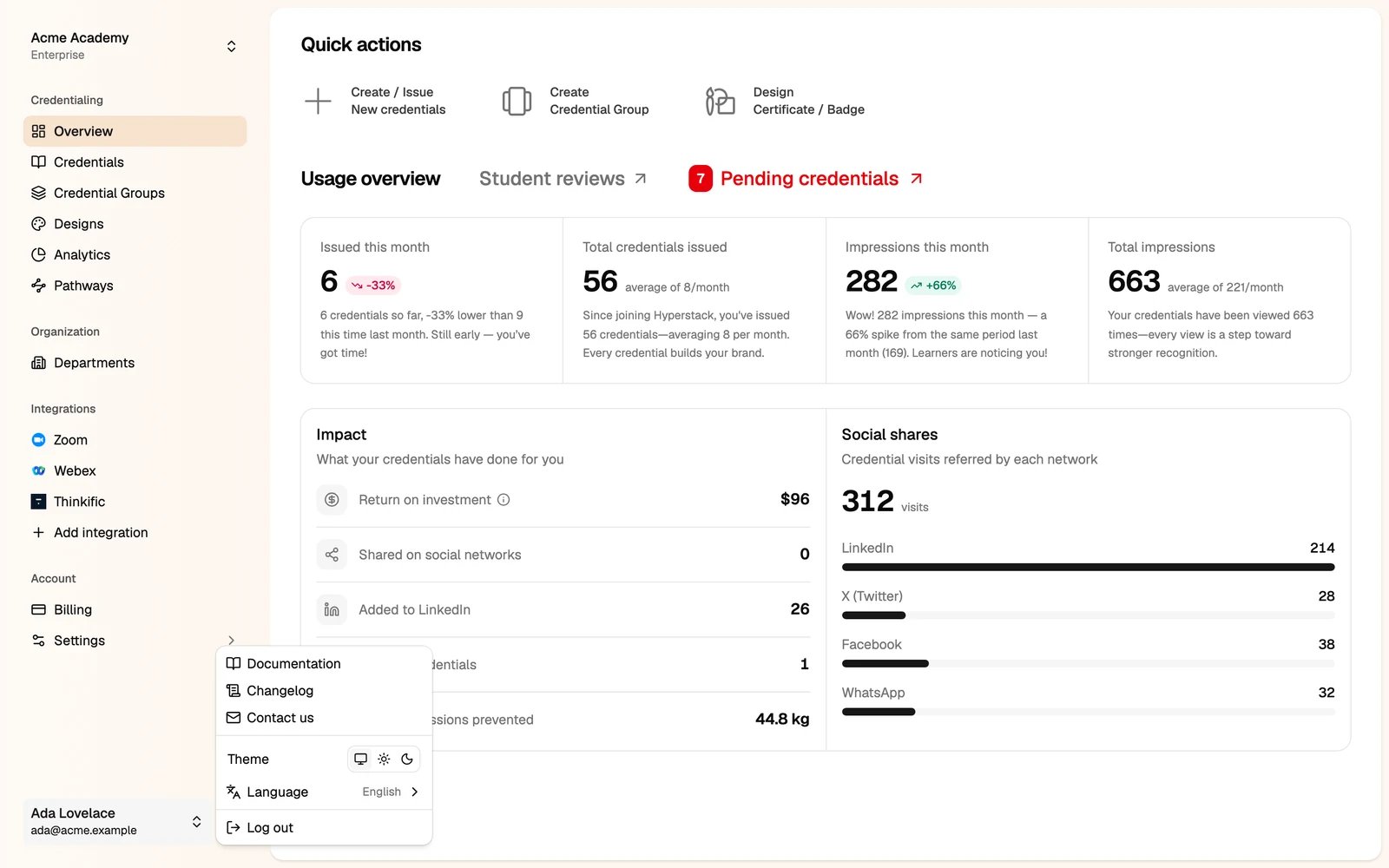Click the Webex integration icon
The image size is (1389, 868).
tap(38, 470)
